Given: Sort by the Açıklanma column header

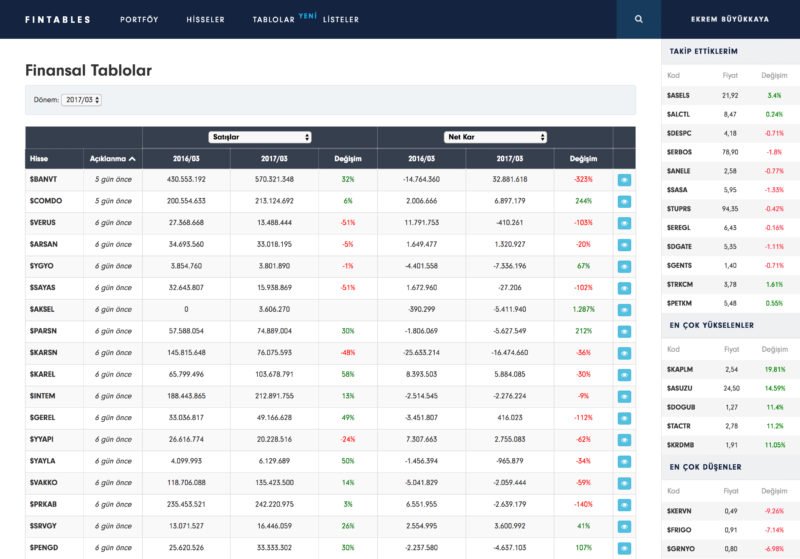Looking at the screenshot, I should tap(112, 159).
